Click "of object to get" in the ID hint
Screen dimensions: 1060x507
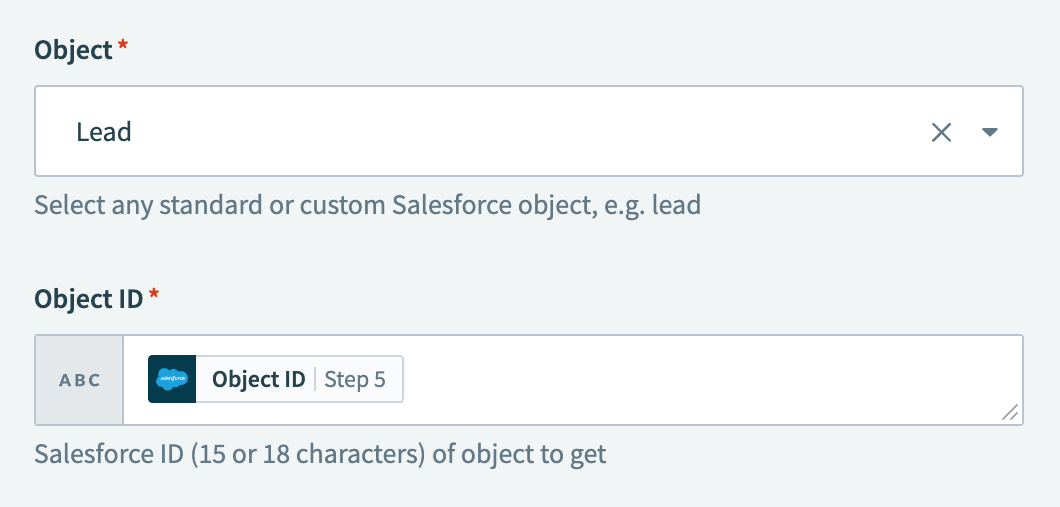point(519,454)
